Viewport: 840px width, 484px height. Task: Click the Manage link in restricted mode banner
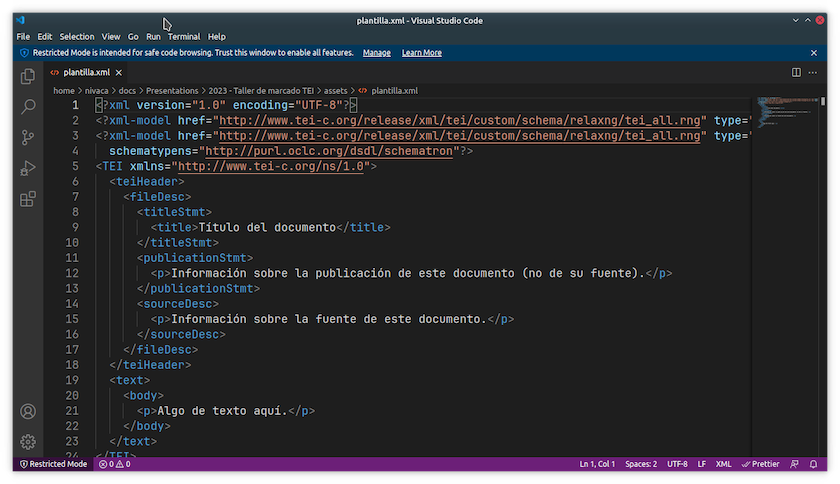pyautogui.click(x=376, y=53)
